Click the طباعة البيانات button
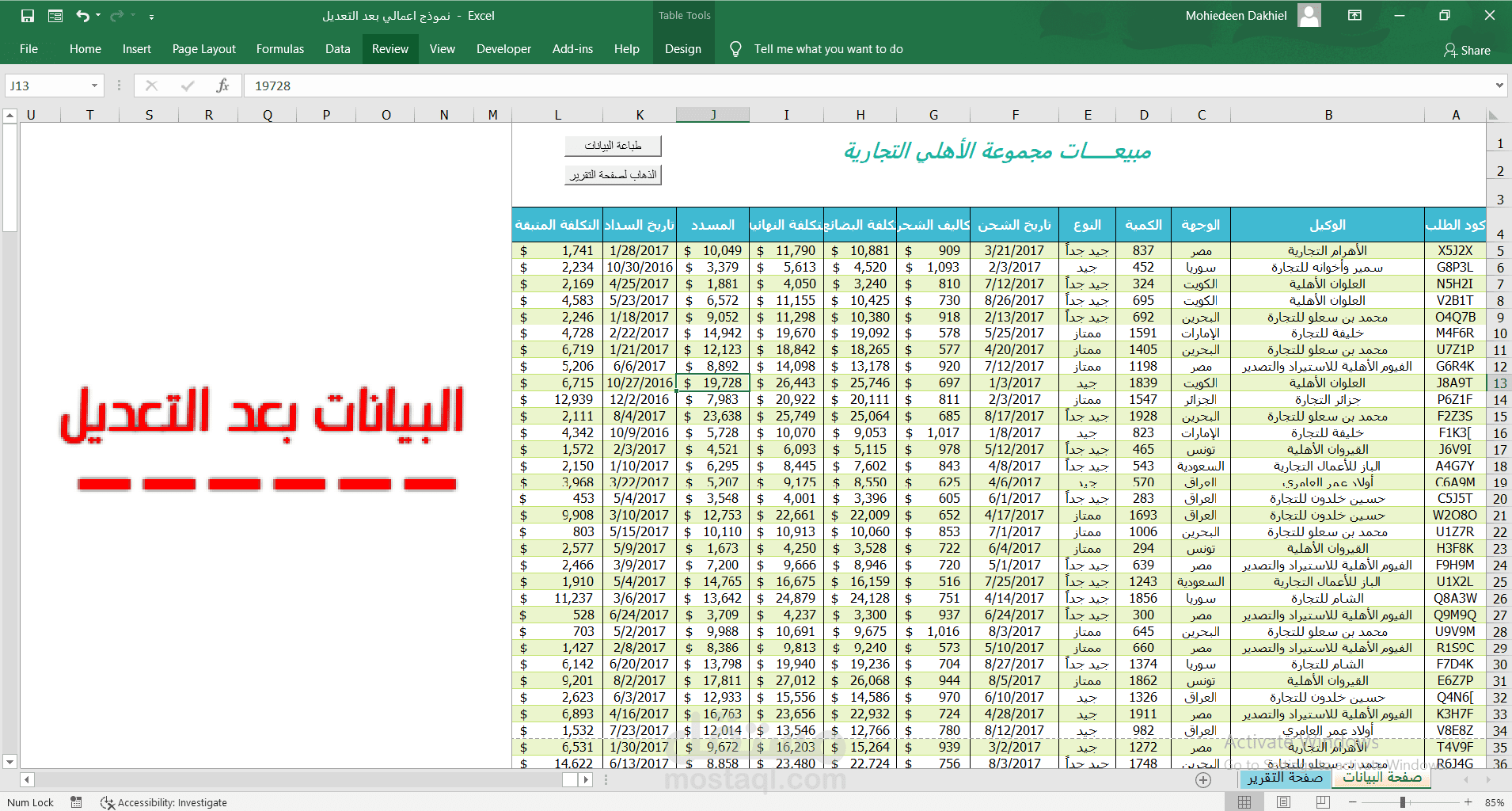Screen dimensions: 1512x811 [613, 146]
